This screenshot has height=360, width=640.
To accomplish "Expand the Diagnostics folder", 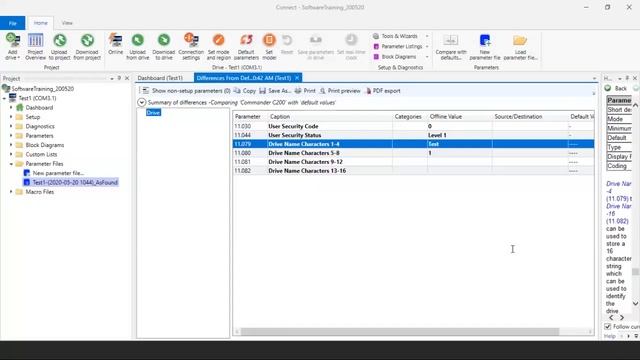I will pyautogui.click(x=11, y=127).
